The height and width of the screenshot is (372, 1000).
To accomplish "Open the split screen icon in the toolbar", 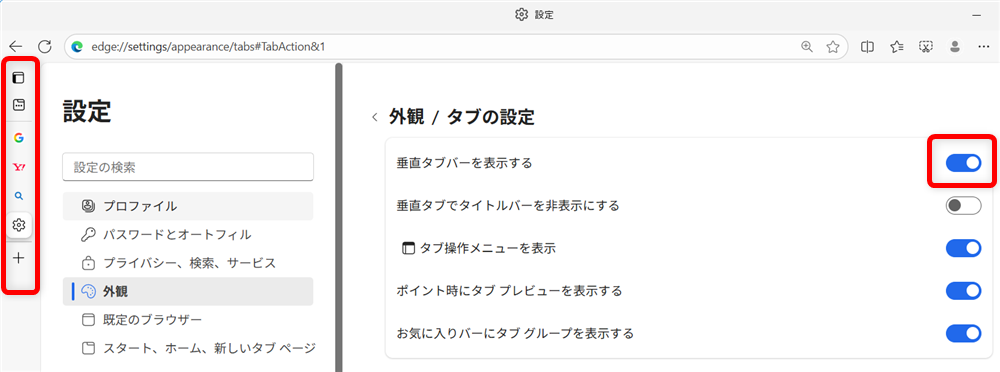I will (867, 47).
